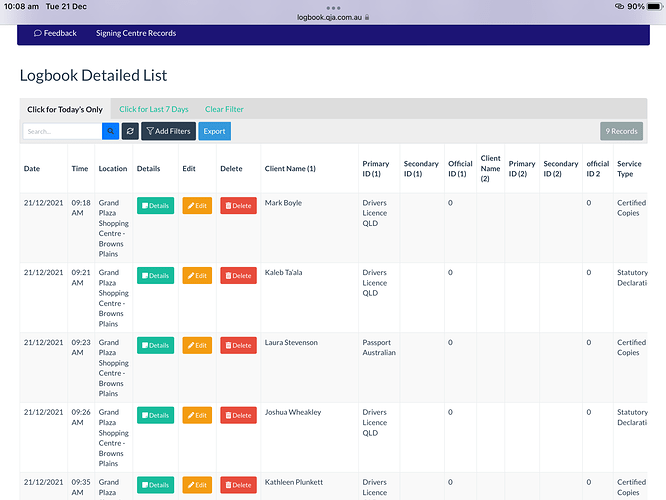Open Feedback in the navigation bar
This screenshot has width=666, height=500.
(55, 33)
